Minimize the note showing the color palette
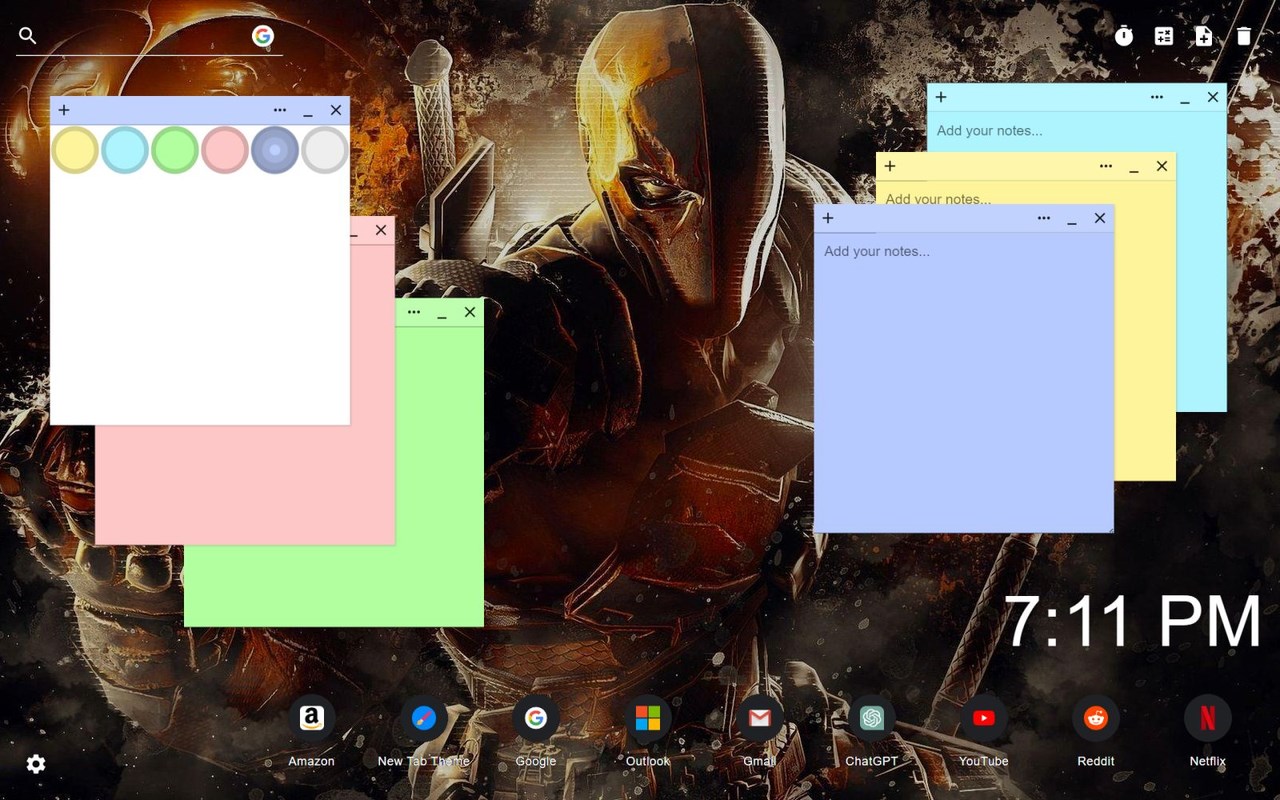This screenshot has width=1280, height=800. click(308, 112)
